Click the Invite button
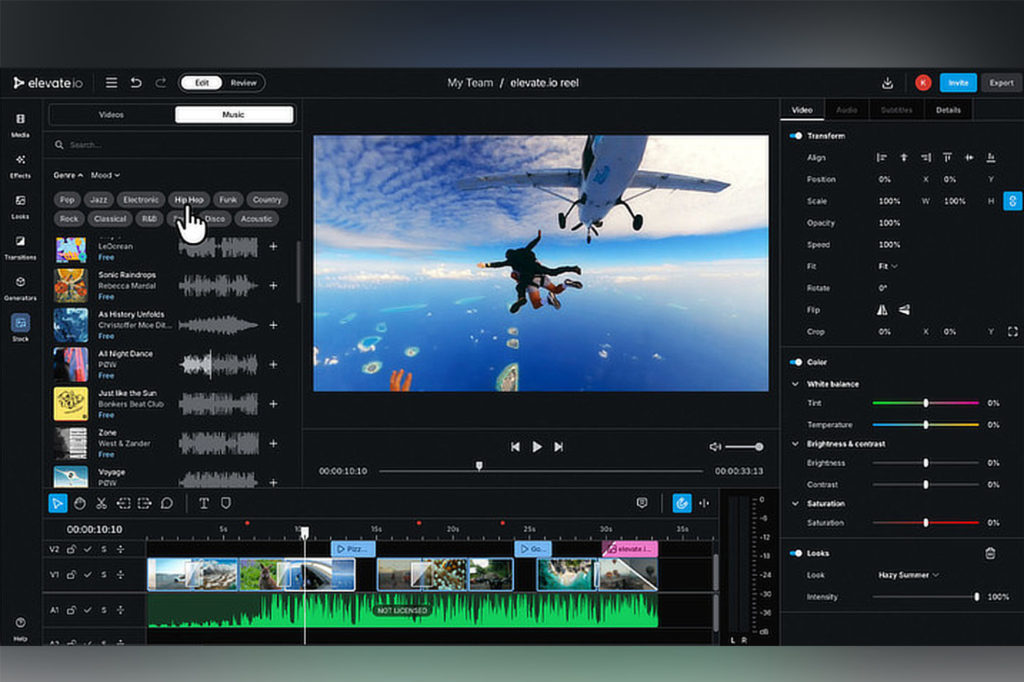The width and height of the screenshot is (1024, 682). pyautogui.click(x=958, y=83)
